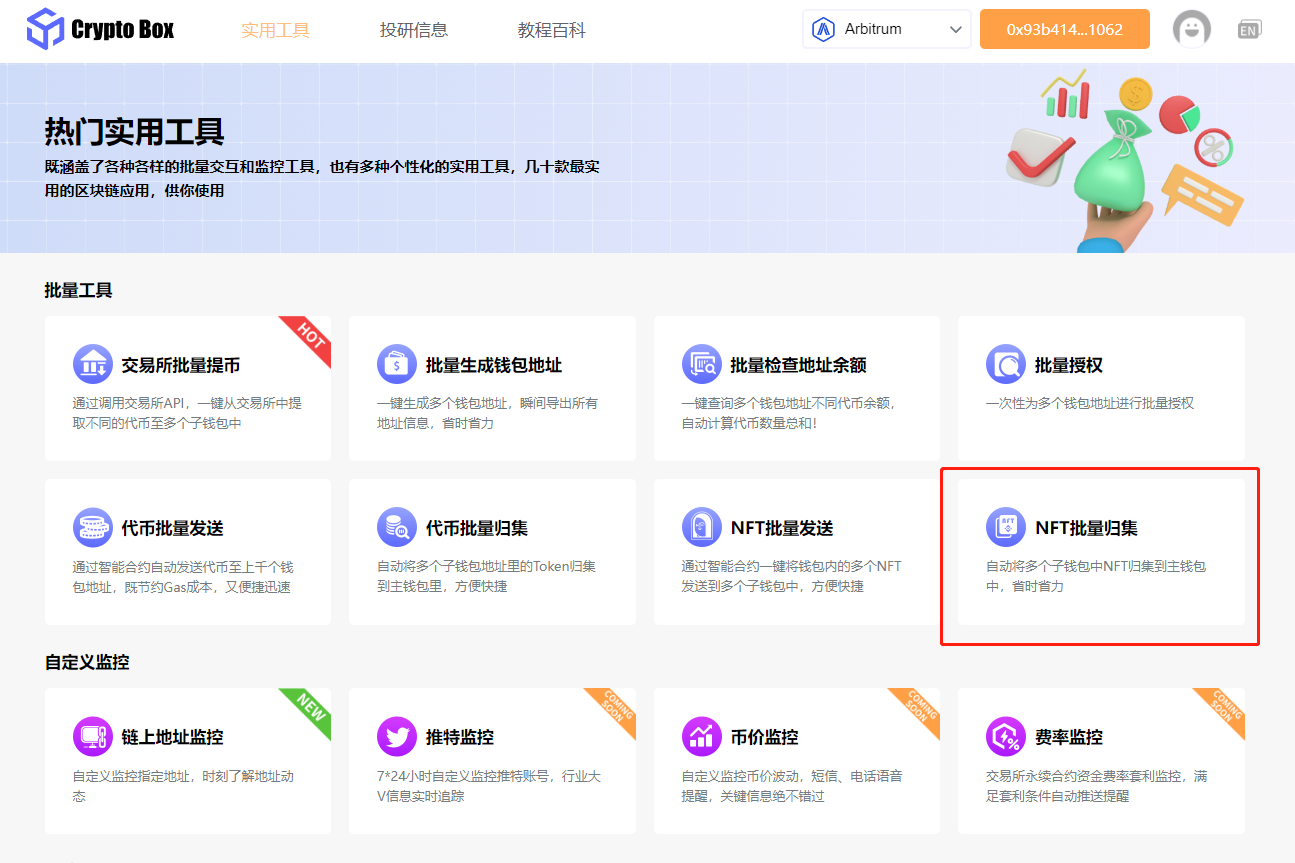Open the user avatar profile icon
The width and height of the screenshot is (1295, 863).
coord(1192,29)
